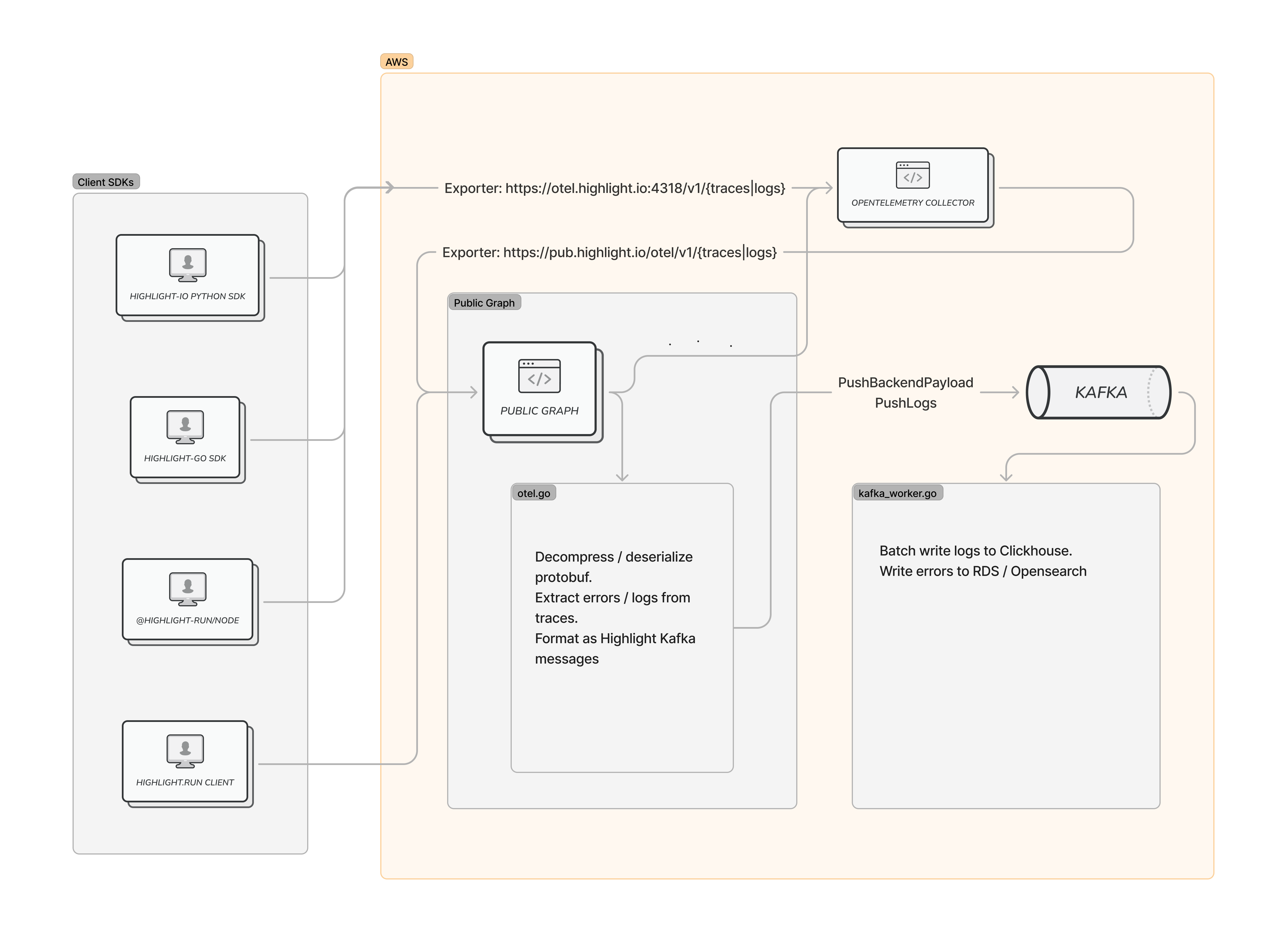Click the pub.highlight.io exporter URL text
1287x952 pixels.
pyautogui.click(x=609, y=252)
